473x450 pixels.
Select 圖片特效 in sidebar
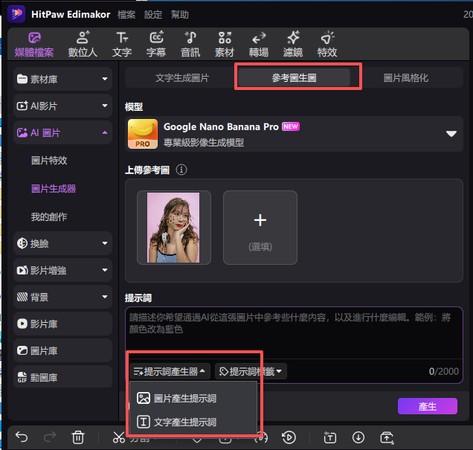click(x=49, y=161)
